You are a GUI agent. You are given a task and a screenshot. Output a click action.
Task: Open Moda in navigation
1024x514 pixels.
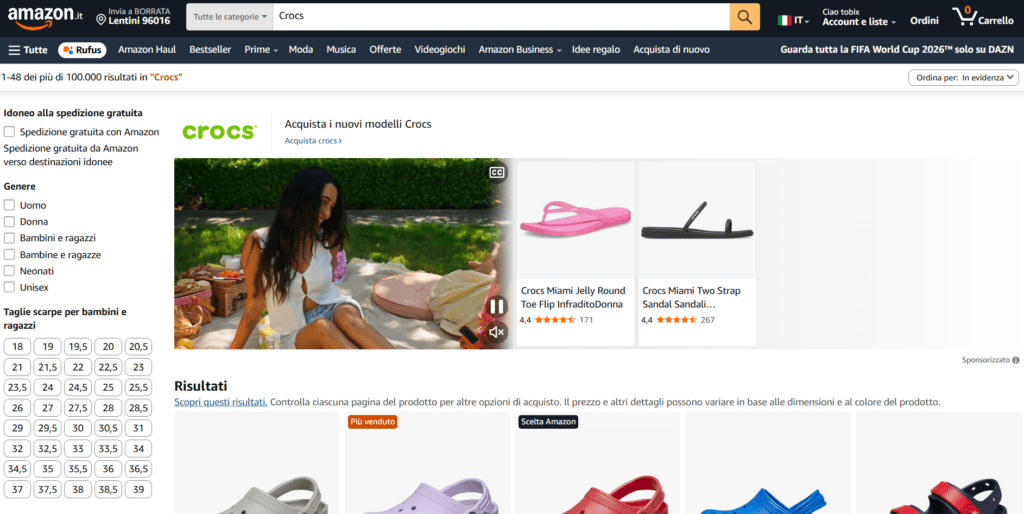point(300,50)
